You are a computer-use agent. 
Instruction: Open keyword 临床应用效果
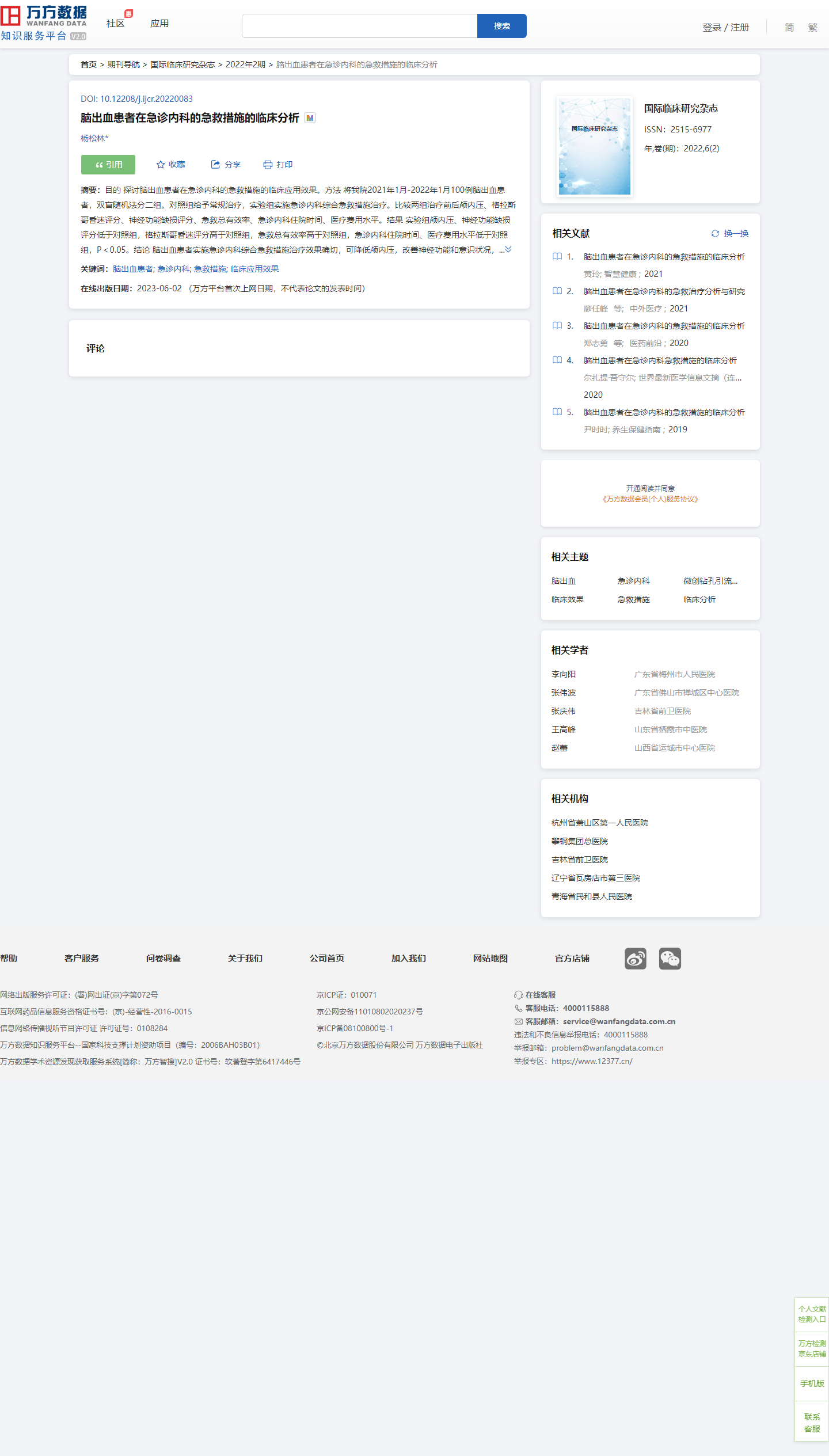pyautogui.click(x=254, y=269)
